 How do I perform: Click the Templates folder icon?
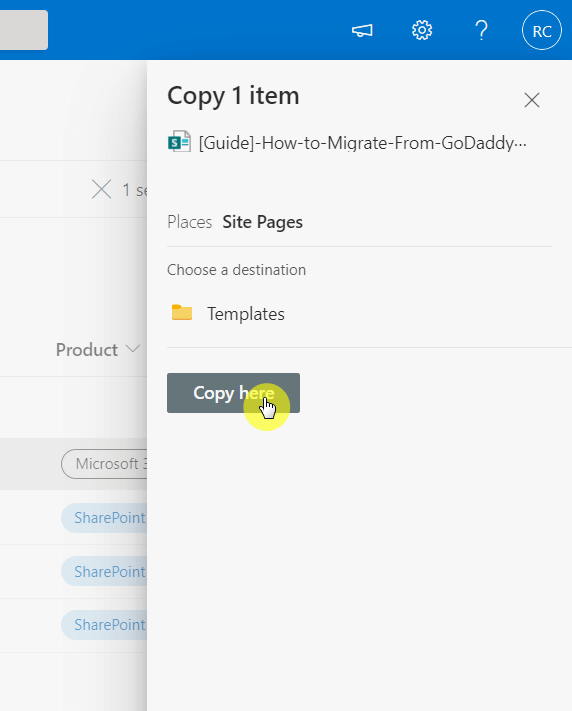(182, 312)
